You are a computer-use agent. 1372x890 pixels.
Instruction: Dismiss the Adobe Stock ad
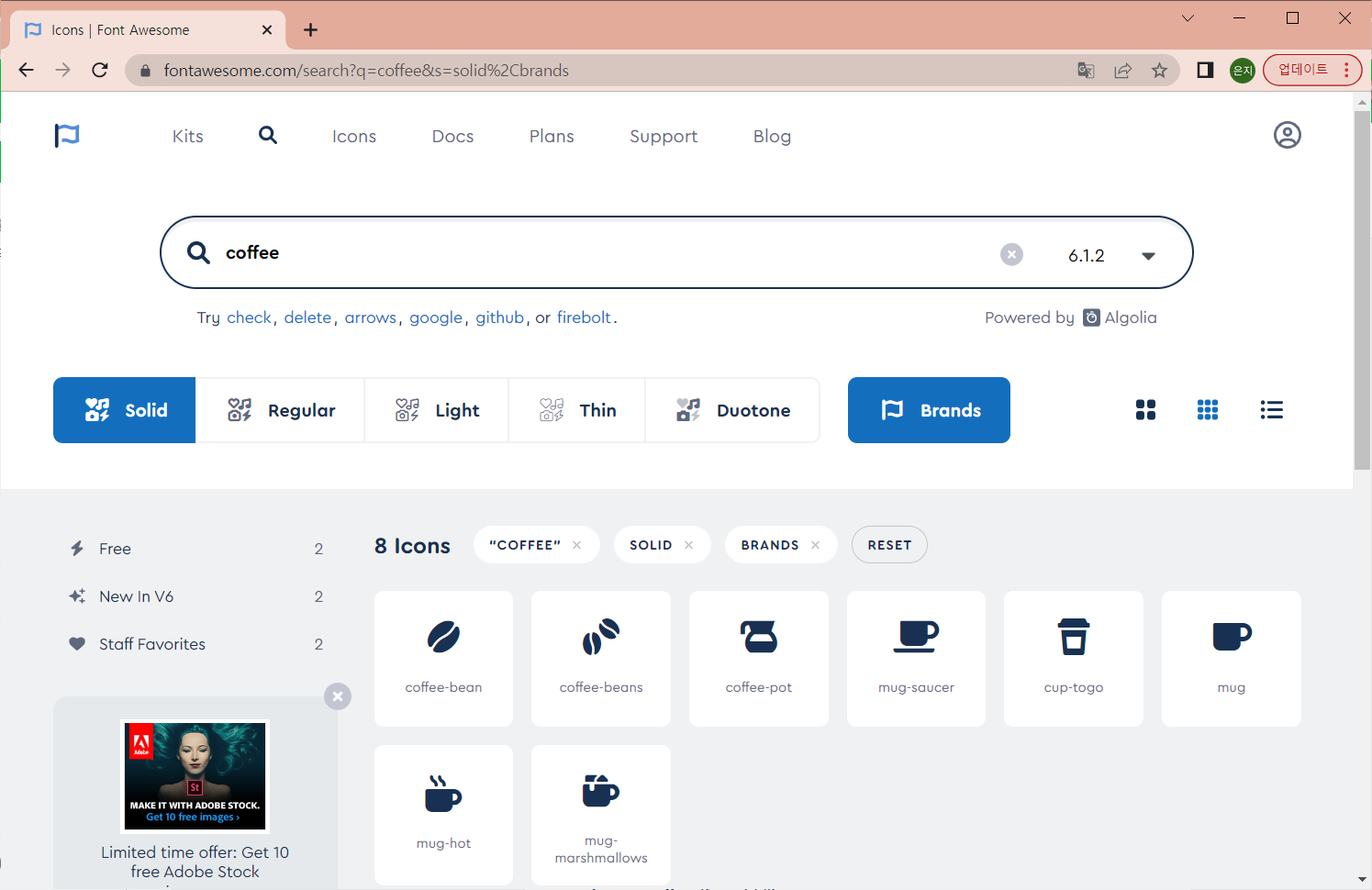tap(338, 696)
